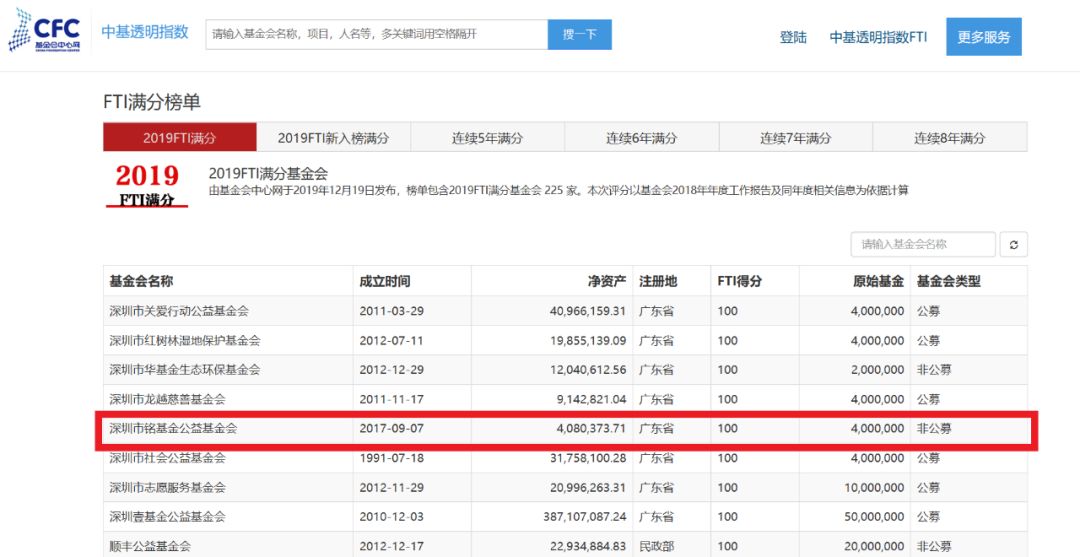
Task: Click net assets value 22,934,884.83
Action: point(588,546)
